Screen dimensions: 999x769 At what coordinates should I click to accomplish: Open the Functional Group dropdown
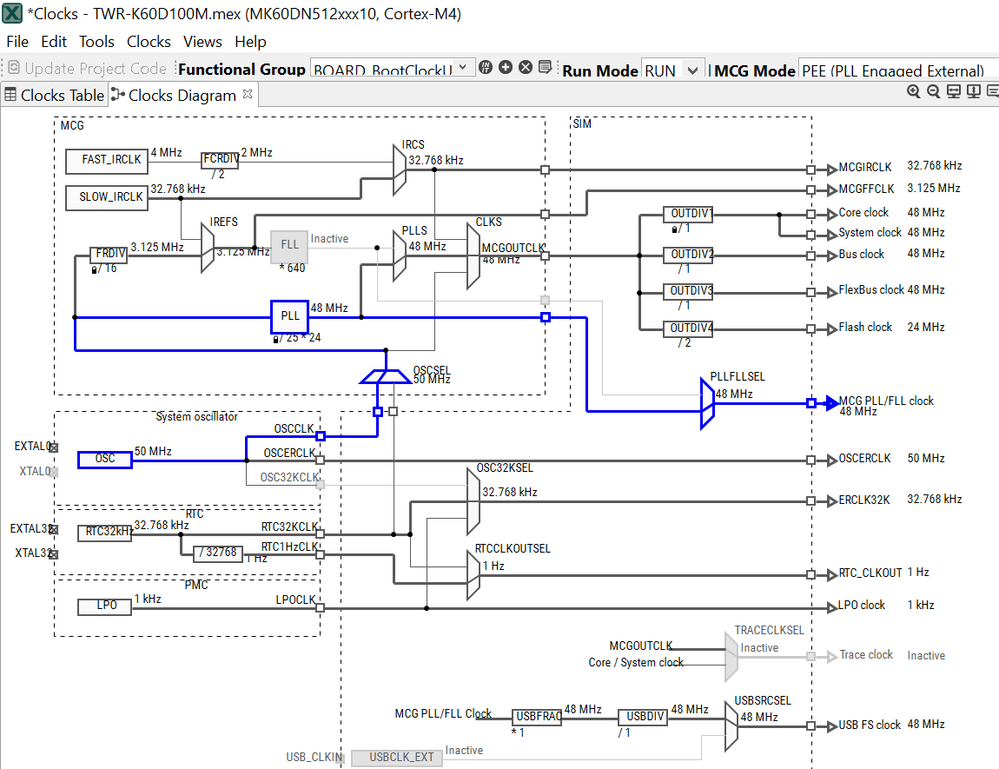point(392,68)
